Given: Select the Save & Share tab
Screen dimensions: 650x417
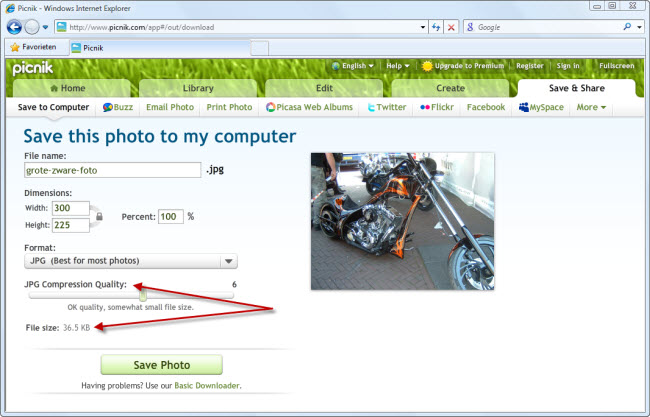Looking at the screenshot, I should point(577,88).
